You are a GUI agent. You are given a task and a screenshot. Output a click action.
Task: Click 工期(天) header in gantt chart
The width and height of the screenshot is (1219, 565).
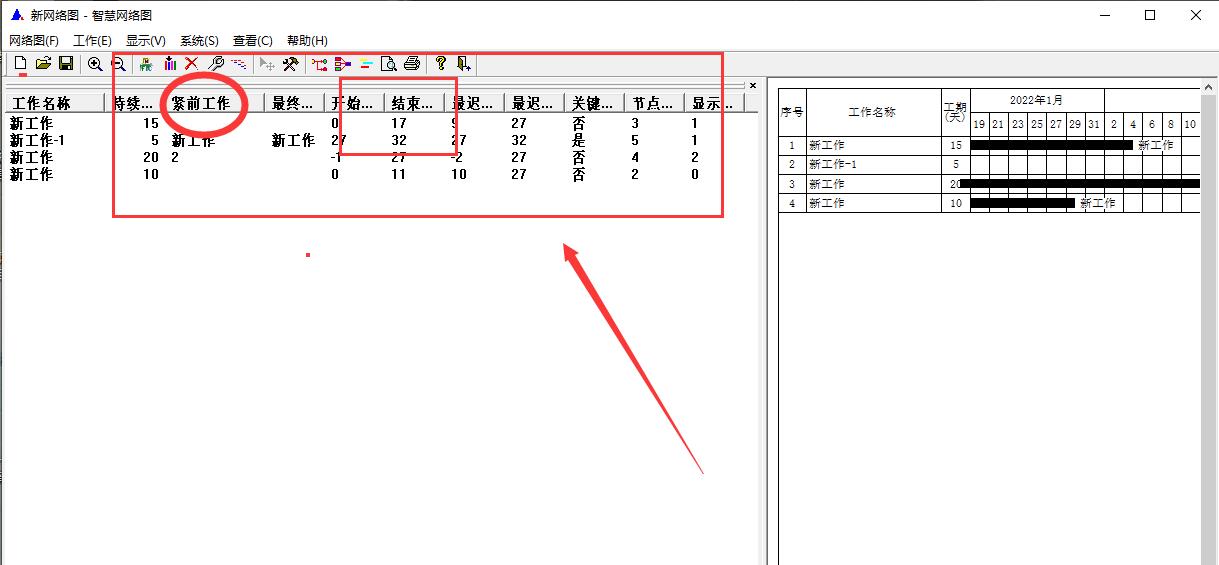(955, 112)
